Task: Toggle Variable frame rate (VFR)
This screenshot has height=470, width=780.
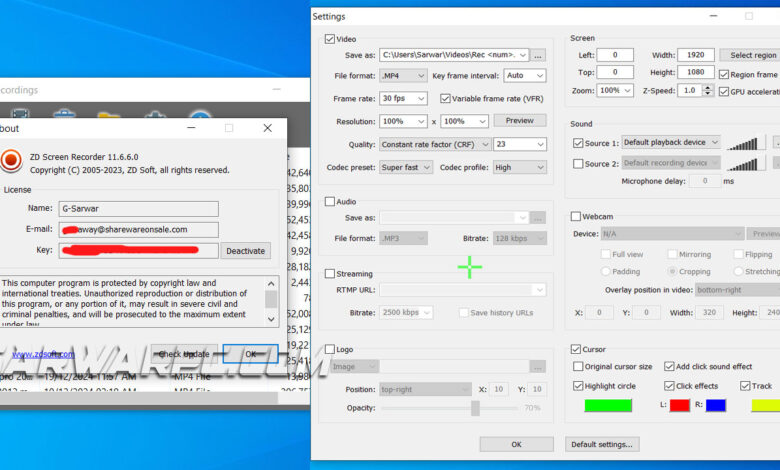Action: tap(445, 98)
